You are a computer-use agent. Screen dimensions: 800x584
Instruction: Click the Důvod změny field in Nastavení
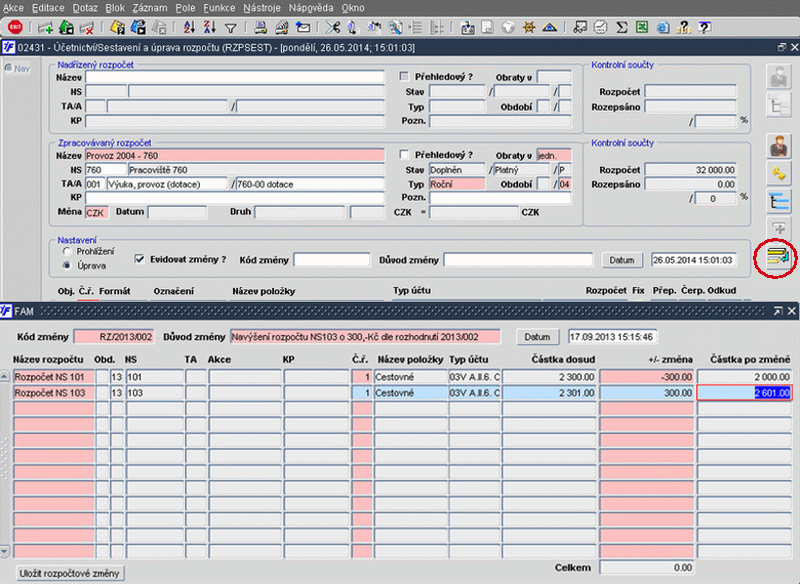tap(518, 260)
